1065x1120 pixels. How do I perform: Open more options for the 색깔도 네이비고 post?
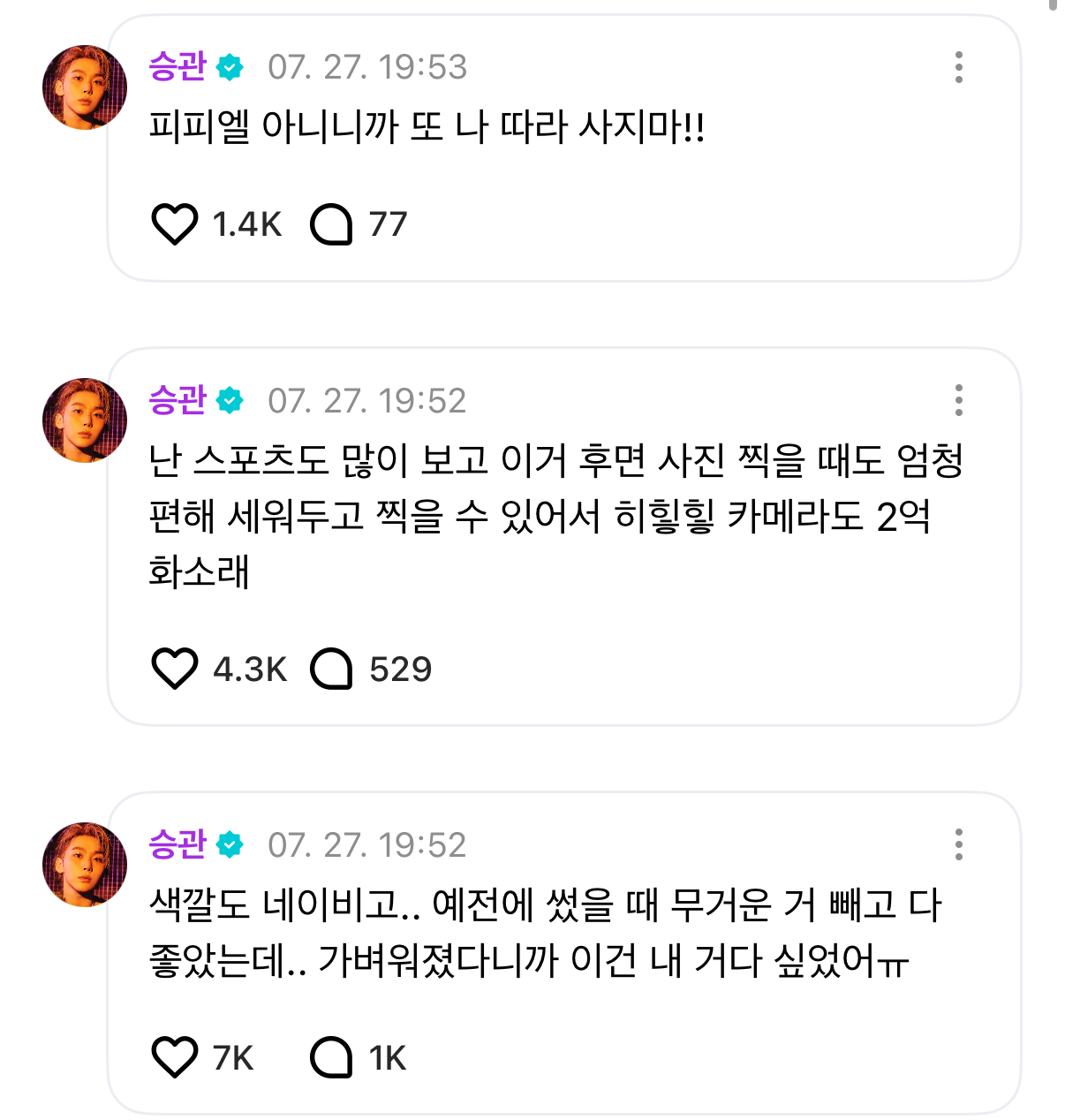[x=958, y=844]
